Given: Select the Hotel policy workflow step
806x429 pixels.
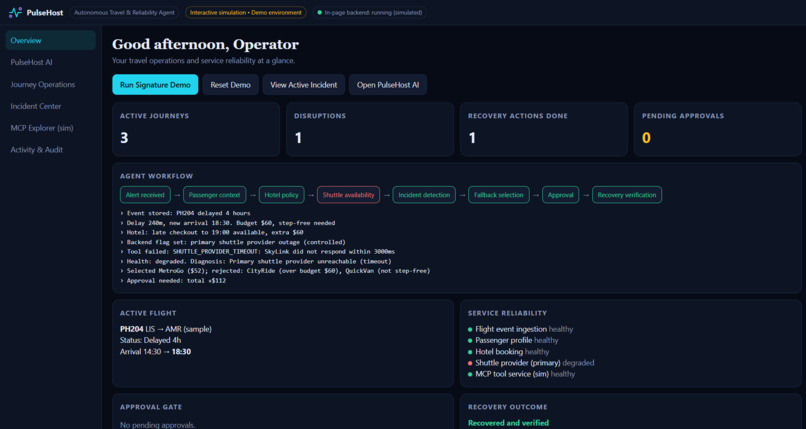Looking at the screenshot, I should click(x=282, y=195).
